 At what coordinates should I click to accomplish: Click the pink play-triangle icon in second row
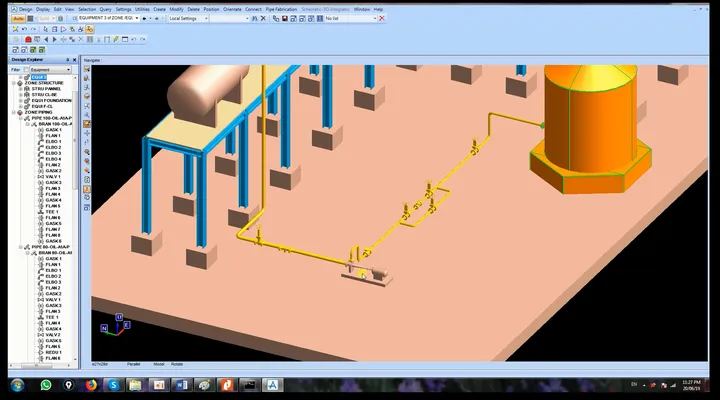[x=63, y=29]
